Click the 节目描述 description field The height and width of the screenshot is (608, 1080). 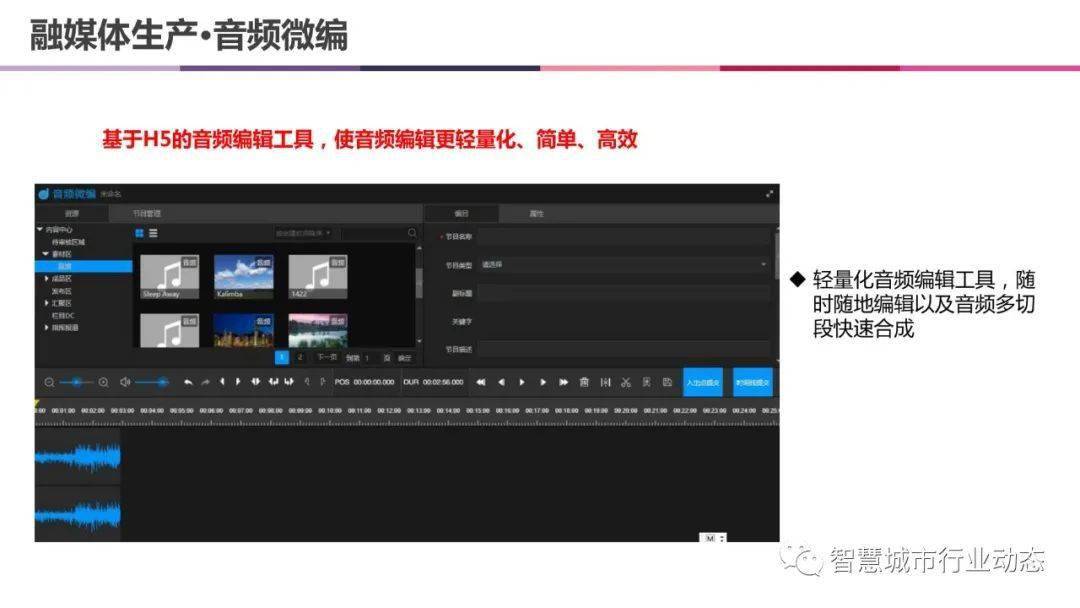click(623, 349)
